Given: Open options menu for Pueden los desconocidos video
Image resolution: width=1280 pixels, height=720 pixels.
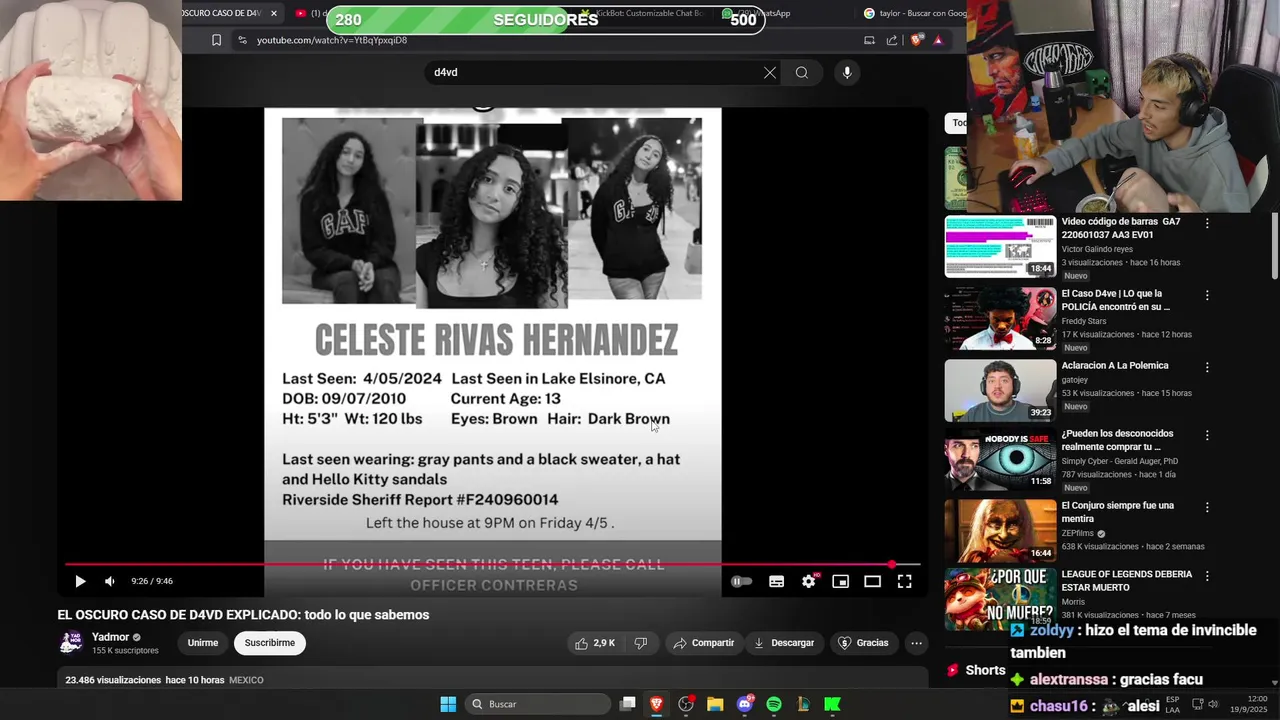Looking at the screenshot, I should pyautogui.click(x=1207, y=436).
